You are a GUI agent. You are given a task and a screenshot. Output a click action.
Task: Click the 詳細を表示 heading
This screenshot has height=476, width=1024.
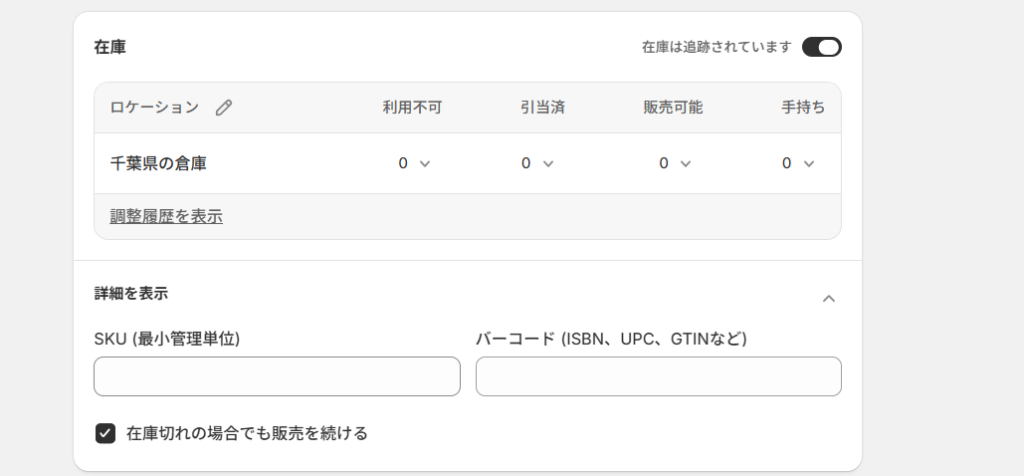click(131, 293)
